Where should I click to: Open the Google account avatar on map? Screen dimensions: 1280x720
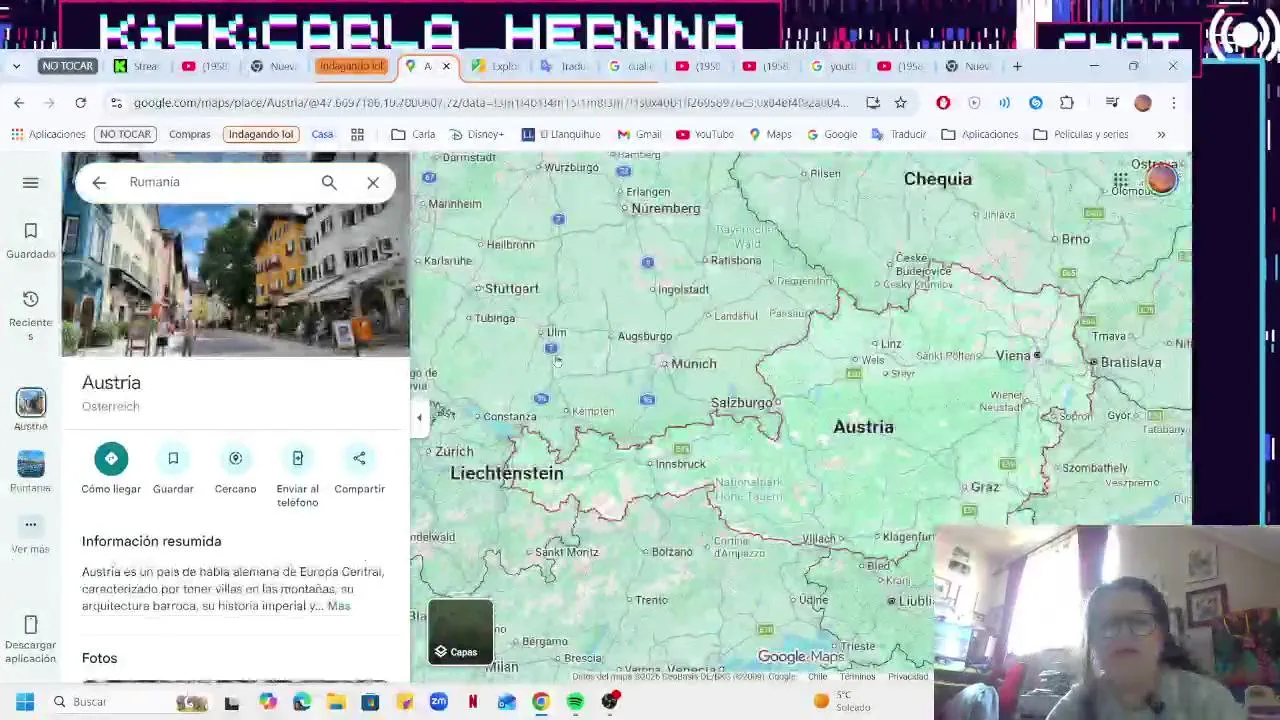[1161, 180]
